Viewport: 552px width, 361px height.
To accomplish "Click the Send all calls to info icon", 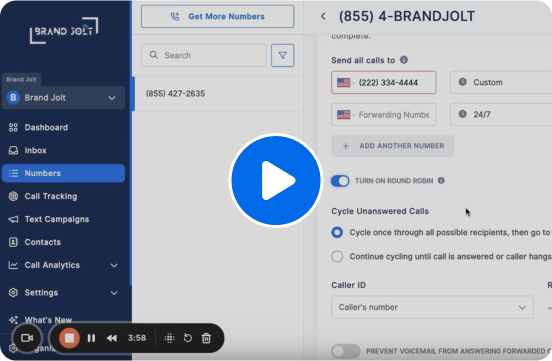I will pyautogui.click(x=404, y=60).
